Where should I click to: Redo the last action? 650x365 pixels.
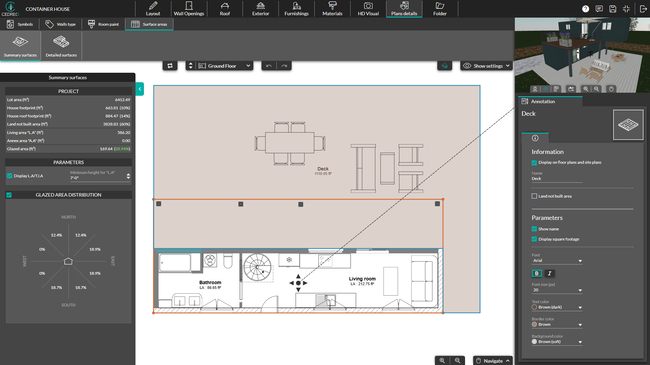pos(284,66)
